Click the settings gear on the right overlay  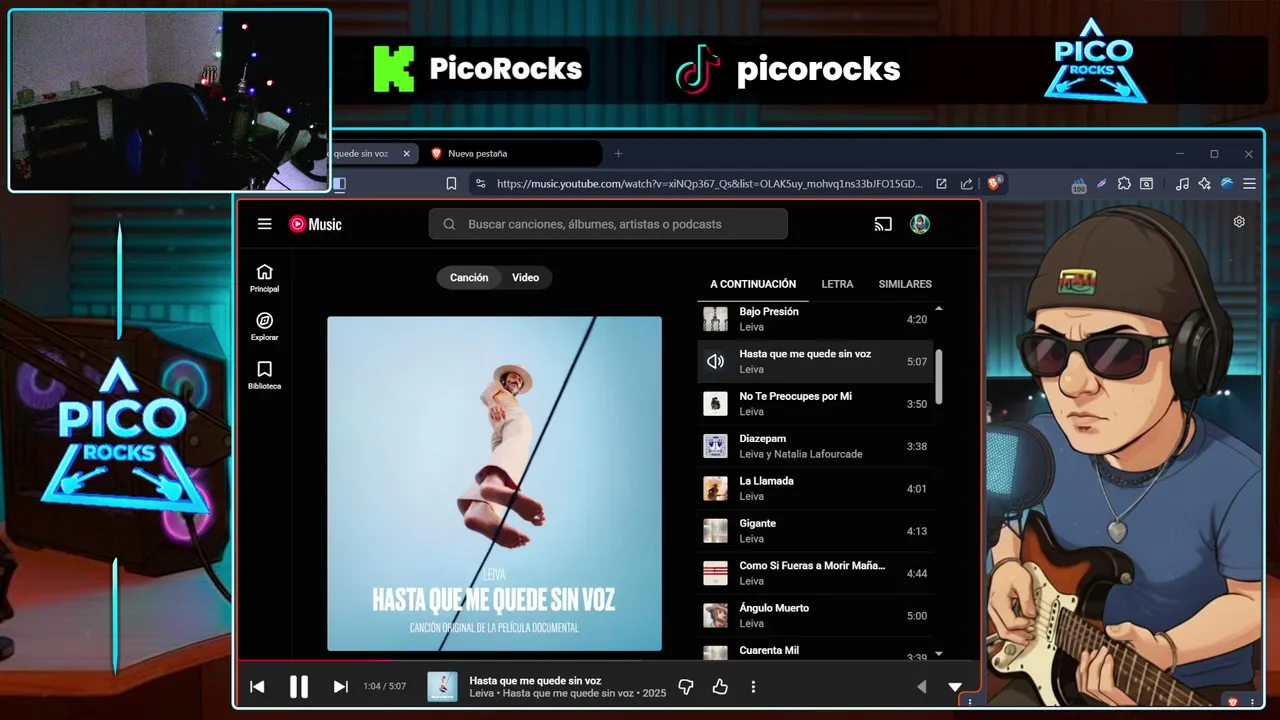tap(1239, 222)
